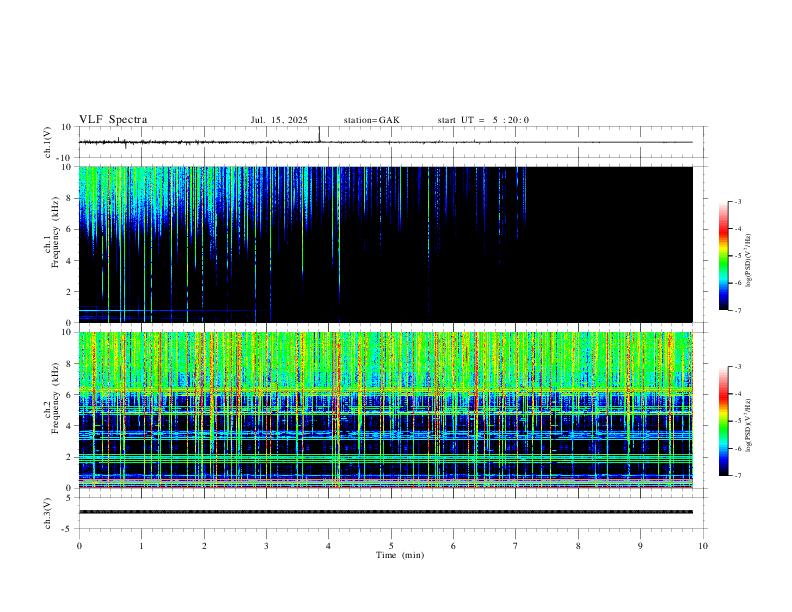Click the 'ch.1(V)' waveform axis label
The image size is (792, 612).
click(48, 142)
